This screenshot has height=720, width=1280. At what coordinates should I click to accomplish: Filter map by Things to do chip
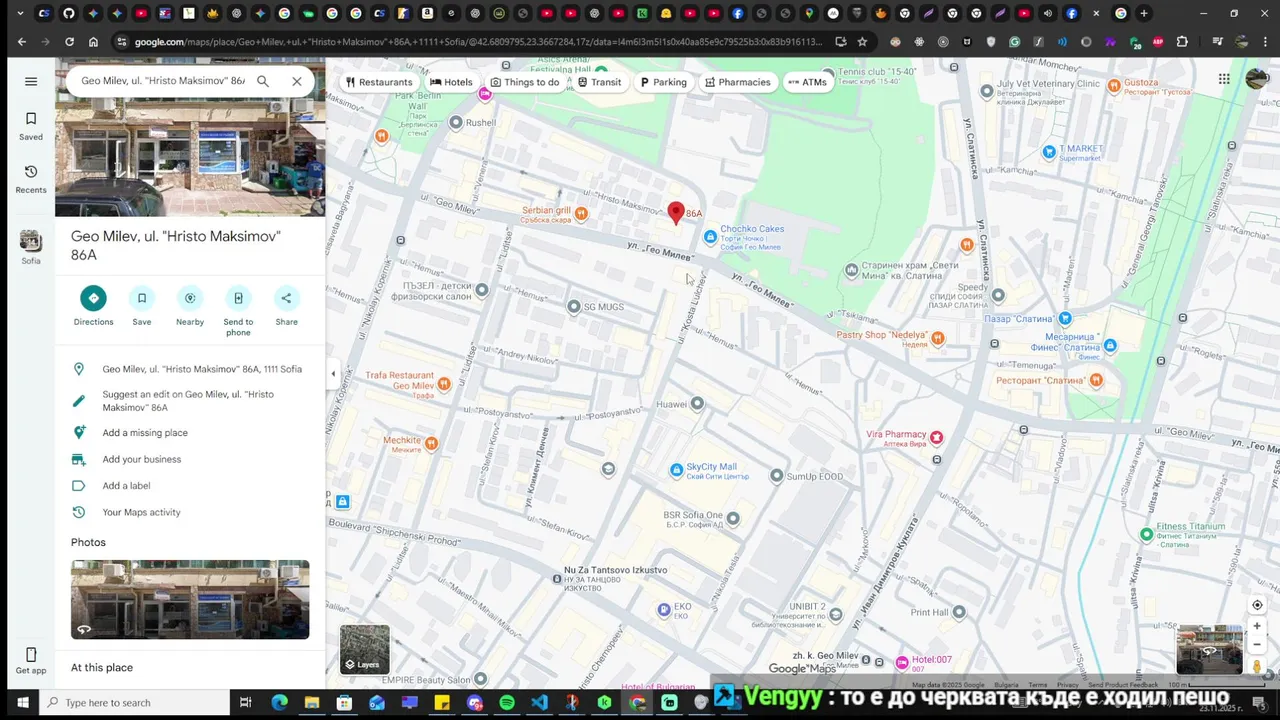pos(525,82)
